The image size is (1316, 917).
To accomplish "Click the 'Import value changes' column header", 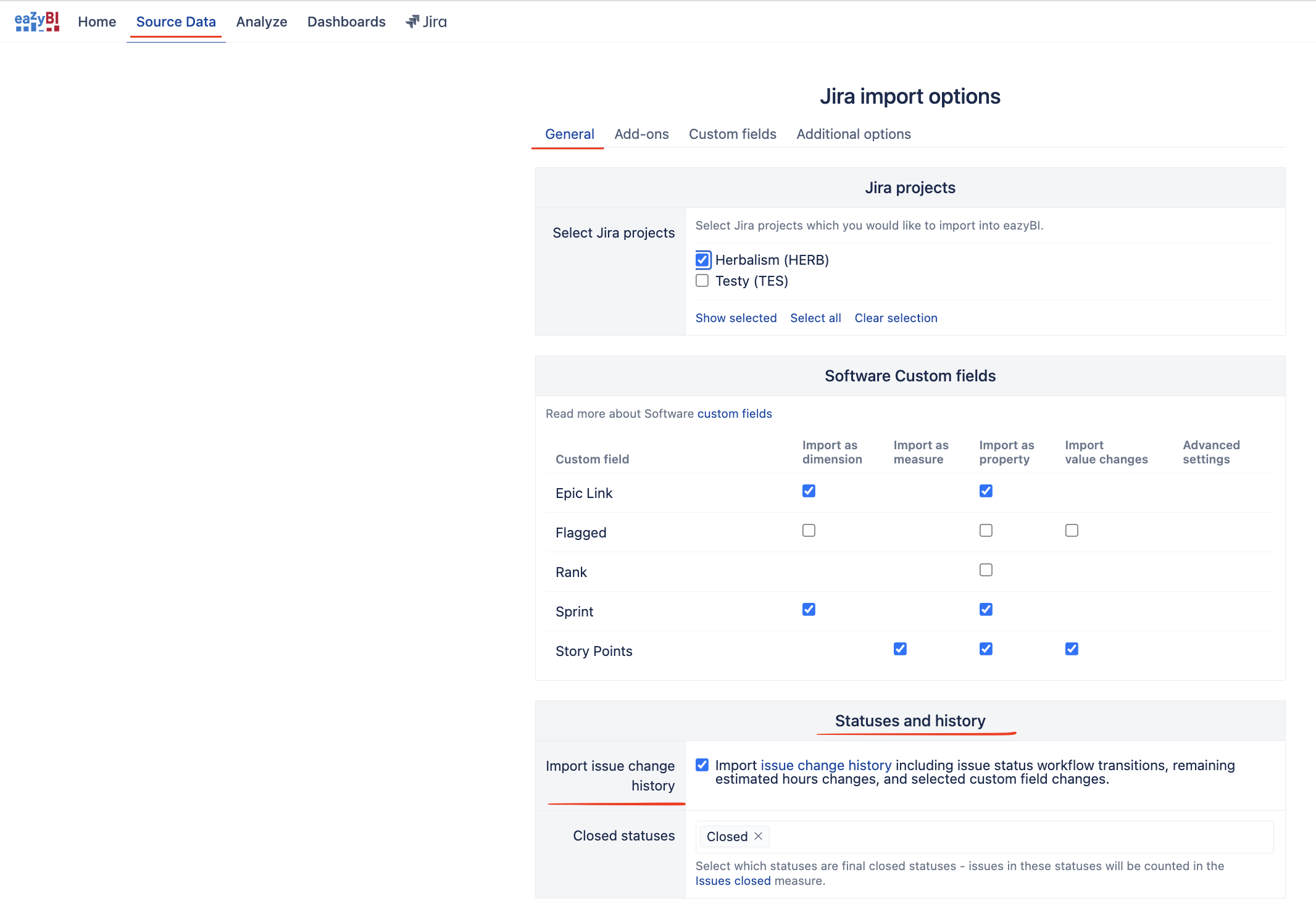I will click(x=1106, y=452).
